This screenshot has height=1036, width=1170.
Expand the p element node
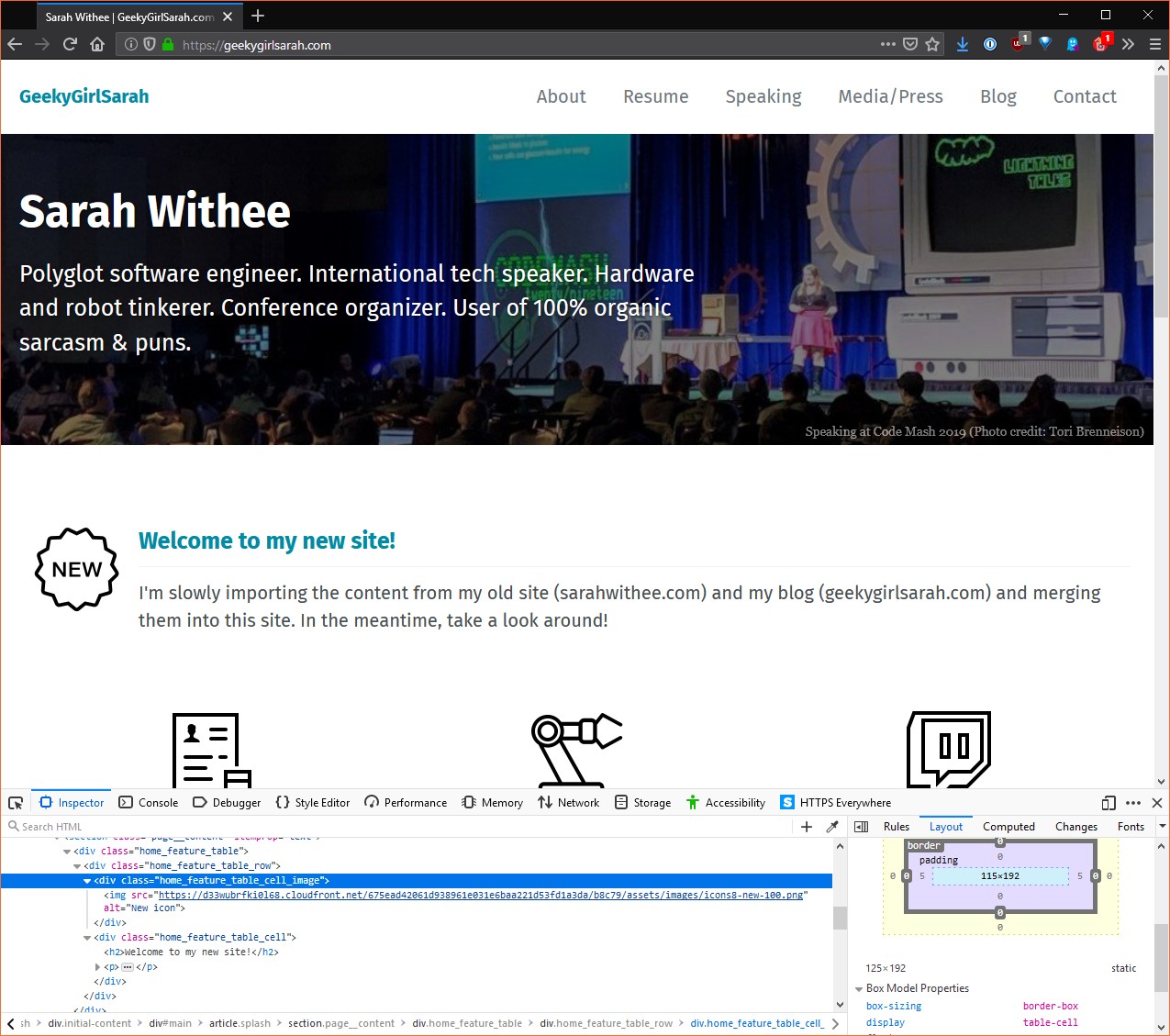[97, 967]
